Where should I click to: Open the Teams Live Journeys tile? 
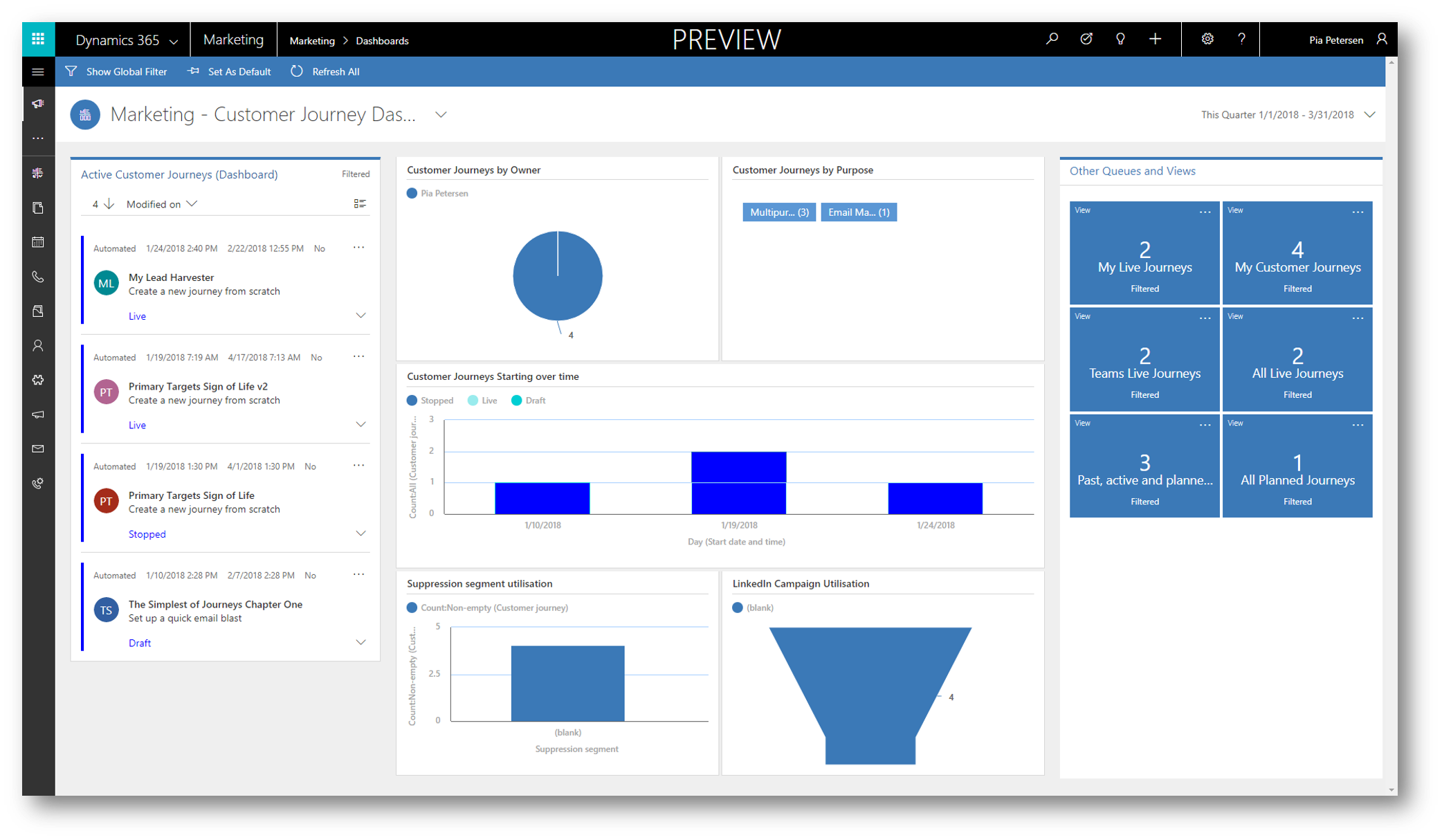click(x=1144, y=360)
